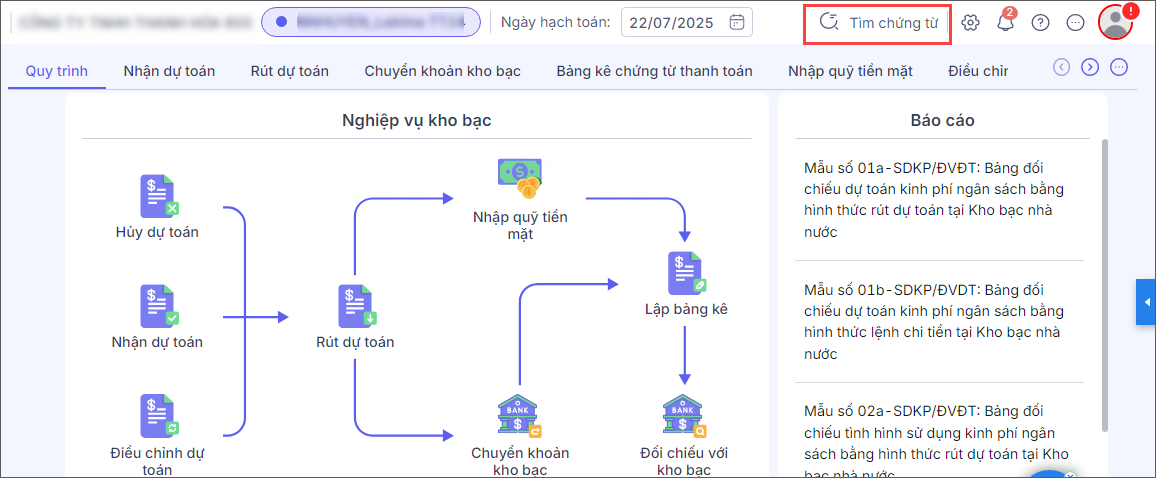Switch to the Quy trình tab
Viewport: 1156px width, 478px height.
click(57, 72)
